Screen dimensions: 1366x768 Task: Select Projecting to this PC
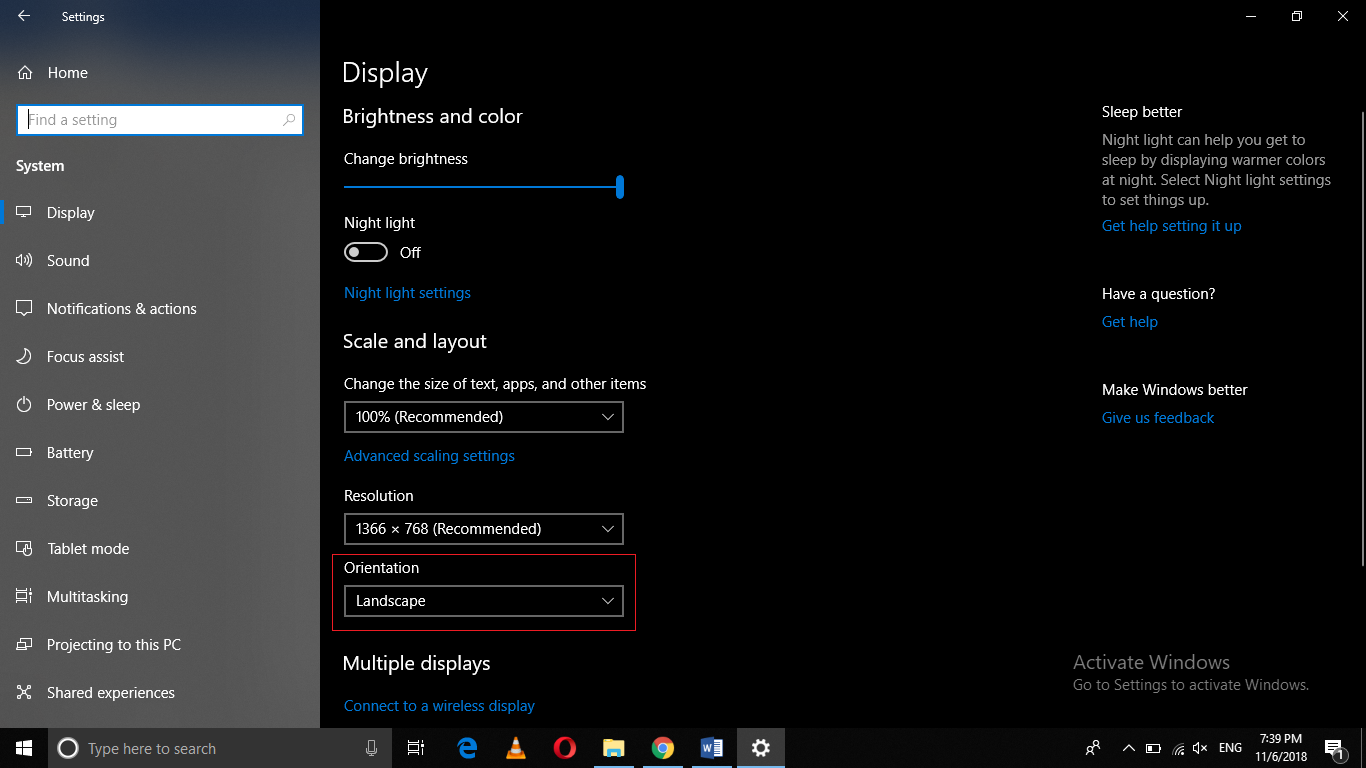click(113, 644)
